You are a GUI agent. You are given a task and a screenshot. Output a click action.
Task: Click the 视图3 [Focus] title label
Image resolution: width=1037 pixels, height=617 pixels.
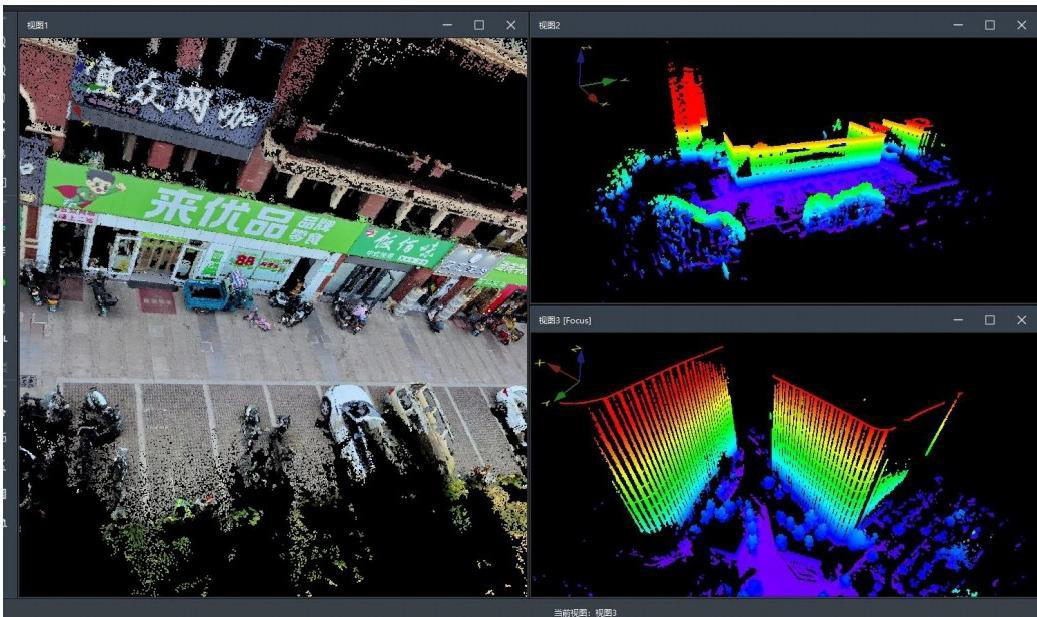(565, 320)
